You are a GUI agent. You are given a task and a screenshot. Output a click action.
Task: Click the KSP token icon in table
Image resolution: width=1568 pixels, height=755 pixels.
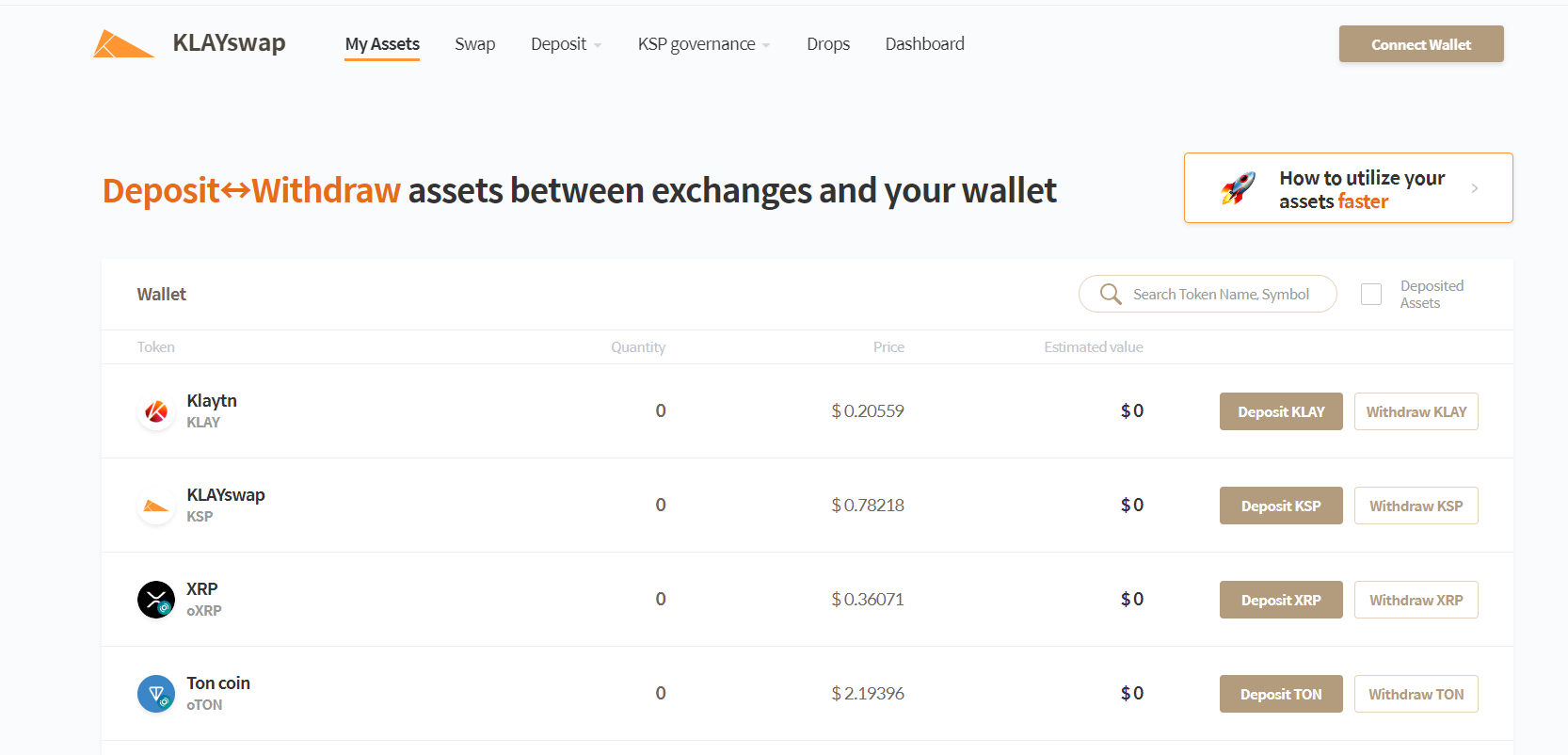(x=156, y=506)
